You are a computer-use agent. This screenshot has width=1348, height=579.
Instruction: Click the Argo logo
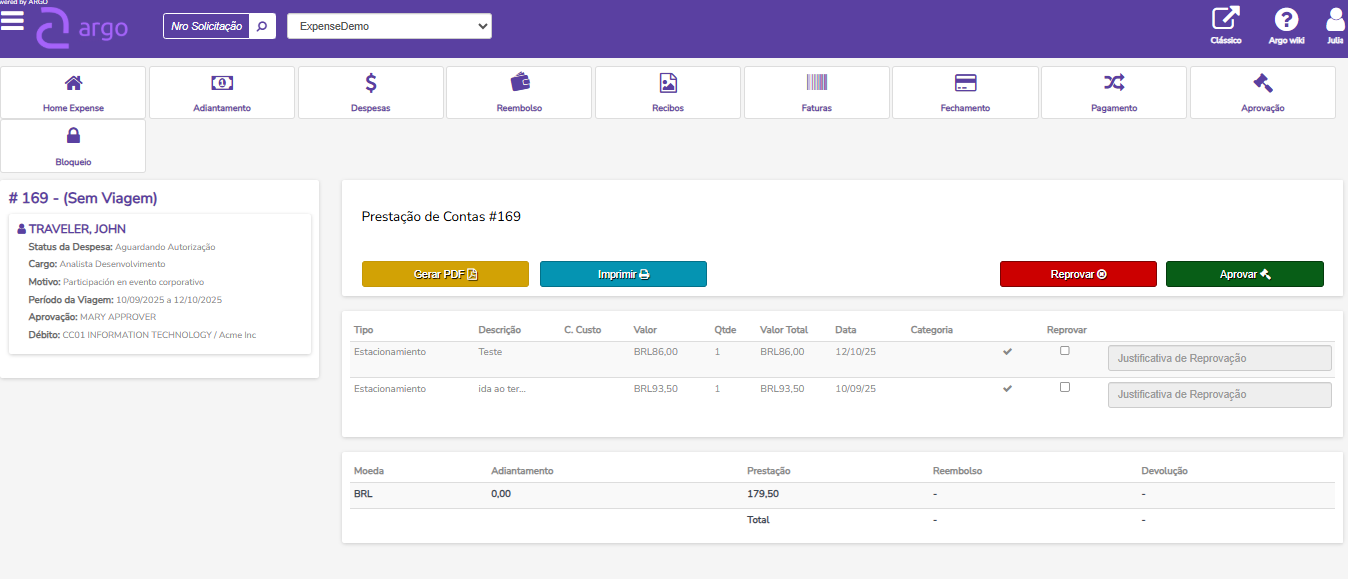pyautogui.click(x=82, y=28)
